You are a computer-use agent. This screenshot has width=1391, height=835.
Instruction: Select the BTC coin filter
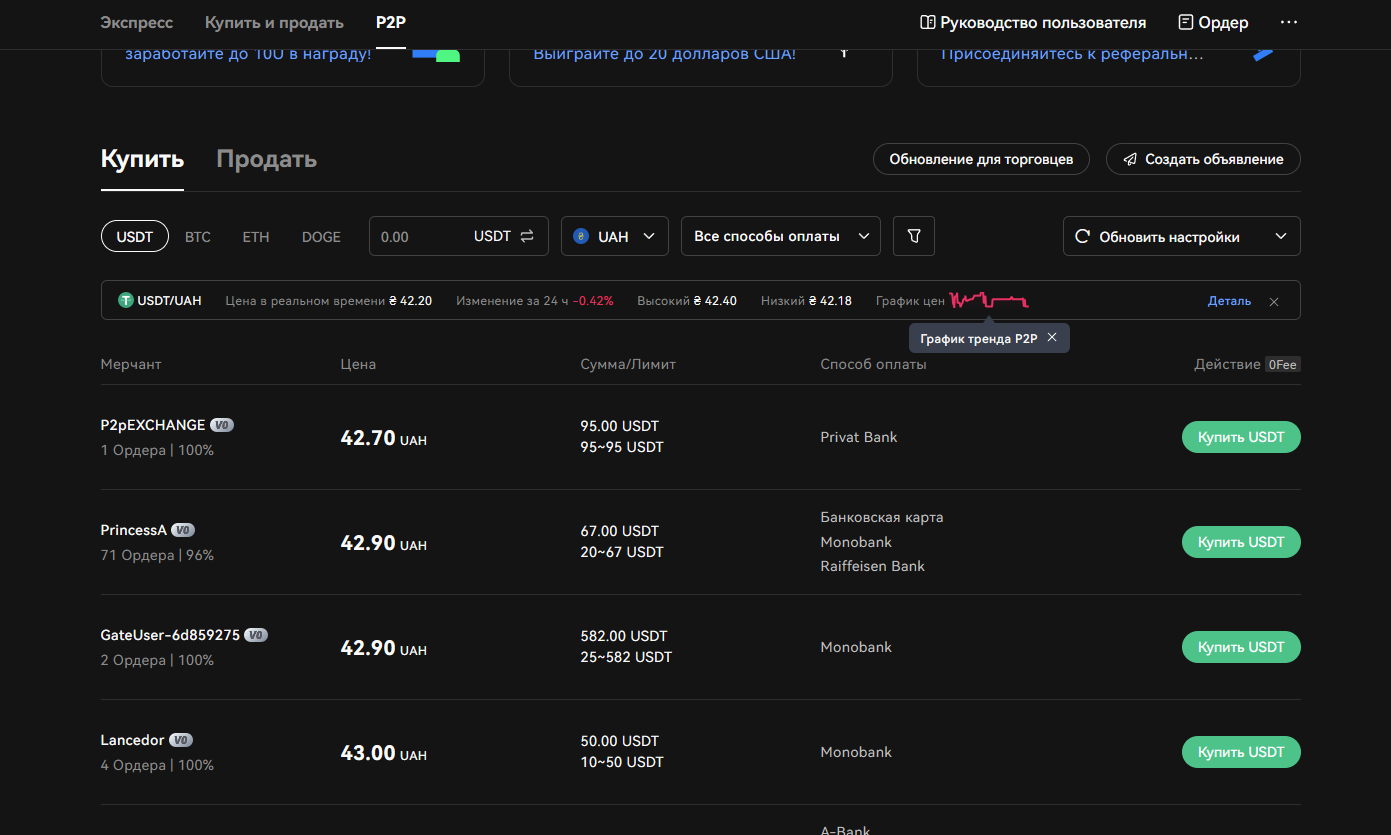point(198,237)
